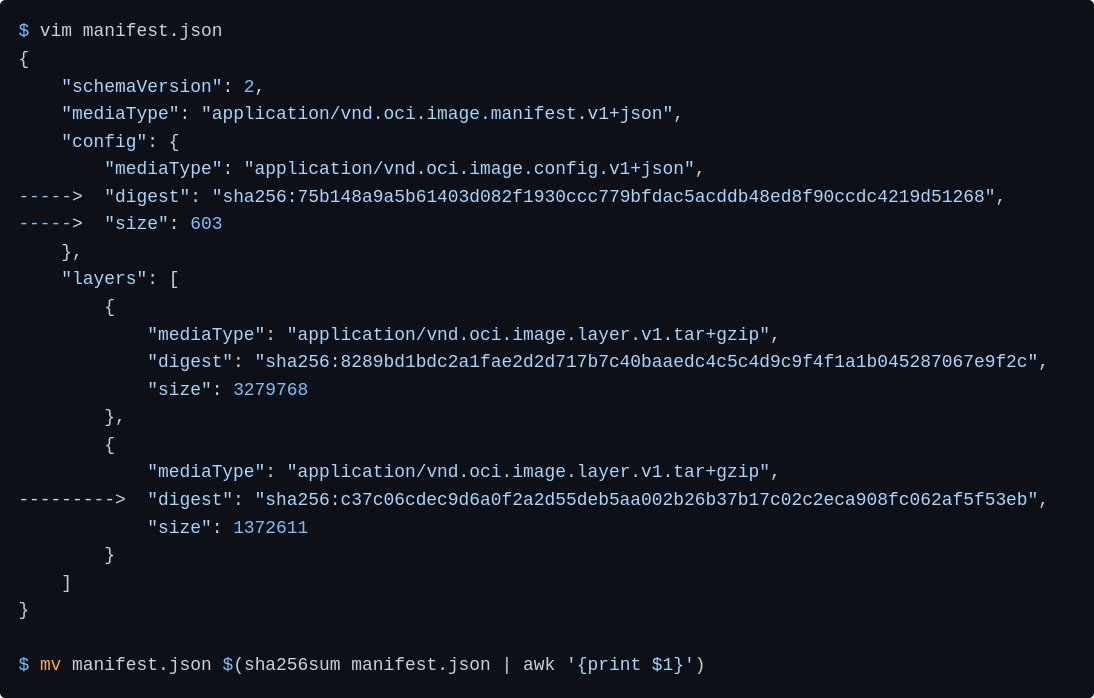Select the image.config.v1+json media type value
The height and width of the screenshot is (698, 1094).
tap(469, 169)
